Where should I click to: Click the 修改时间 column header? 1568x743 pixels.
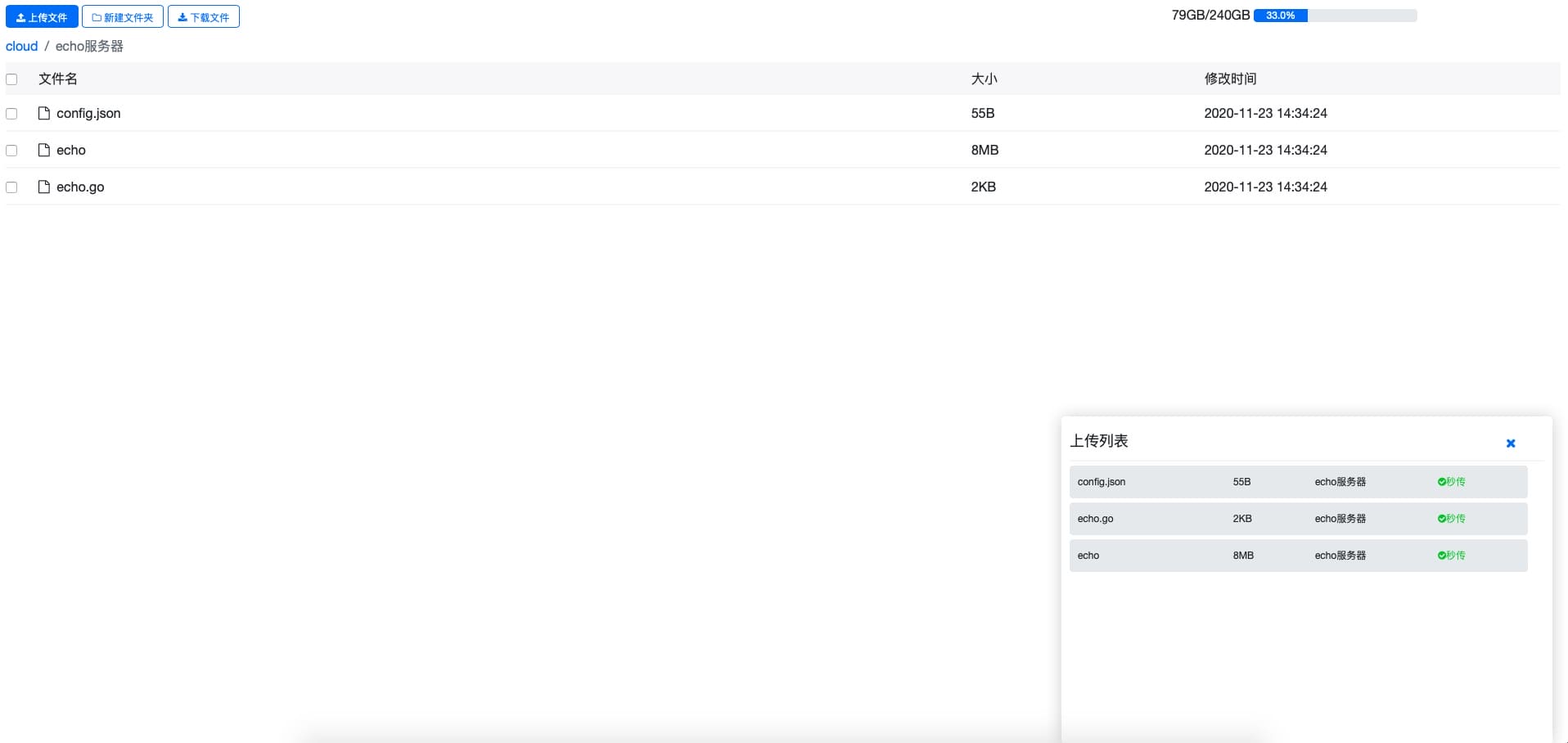coord(1230,79)
